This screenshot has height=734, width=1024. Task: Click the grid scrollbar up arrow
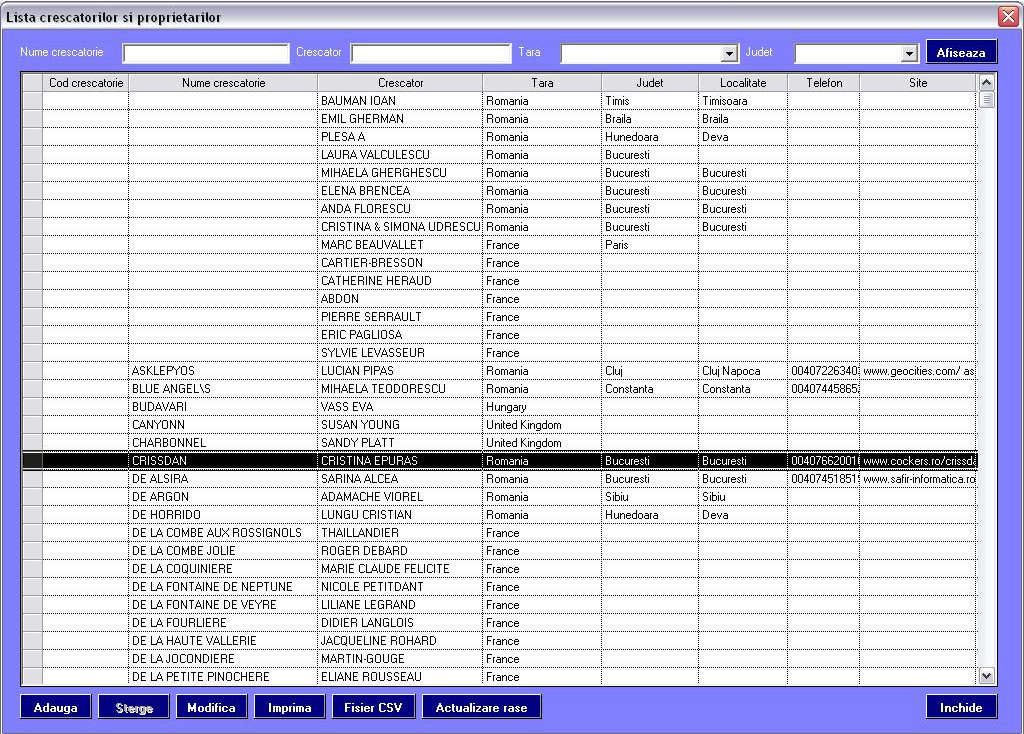pyautogui.click(x=987, y=82)
